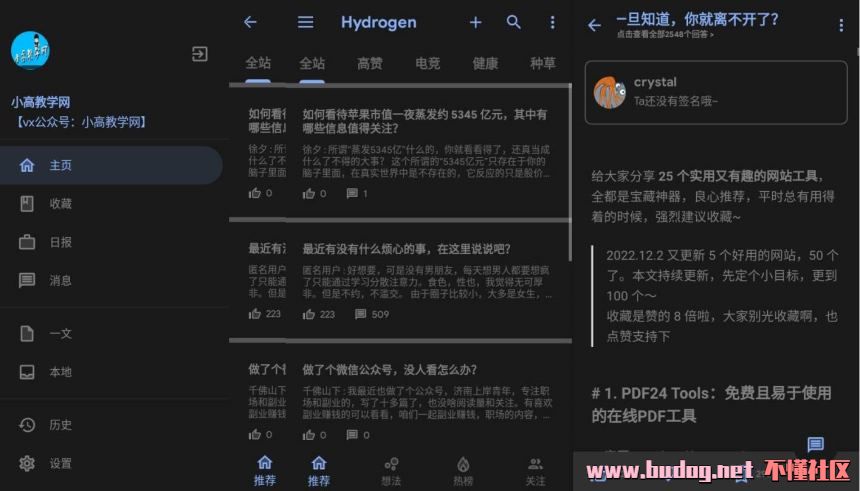Switch to the 高赞 tab
The height and width of the screenshot is (491, 860).
(x=370, y=64)
